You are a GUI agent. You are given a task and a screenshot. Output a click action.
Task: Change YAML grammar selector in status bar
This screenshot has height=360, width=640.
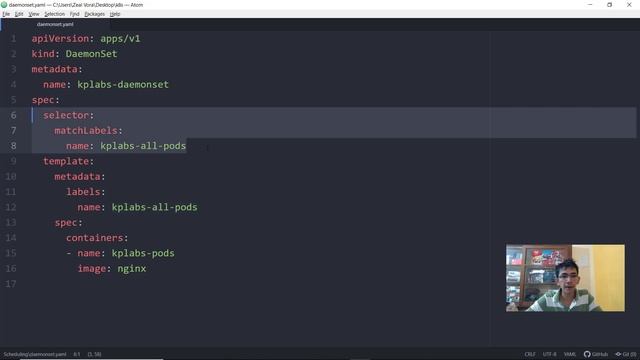(570, 354)
